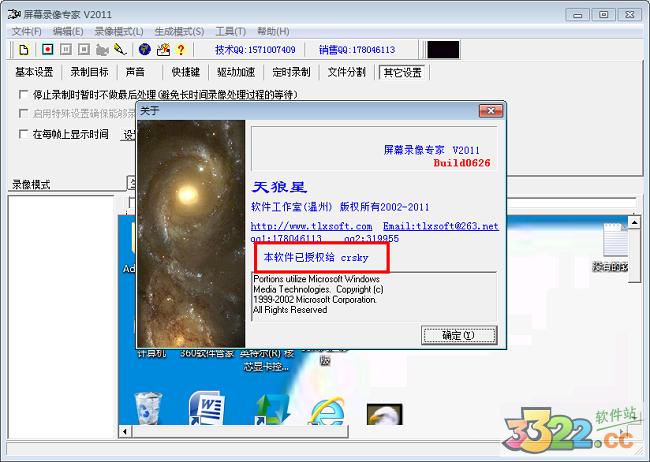Open the 工具(T) menu

tap(230, 32)
